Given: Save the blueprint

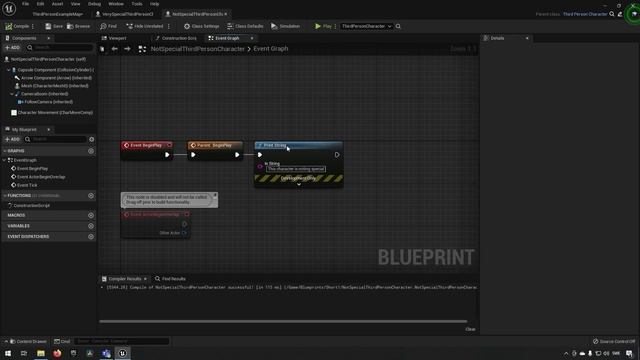Looking at the screenshot, I should [x=54, y=26].
